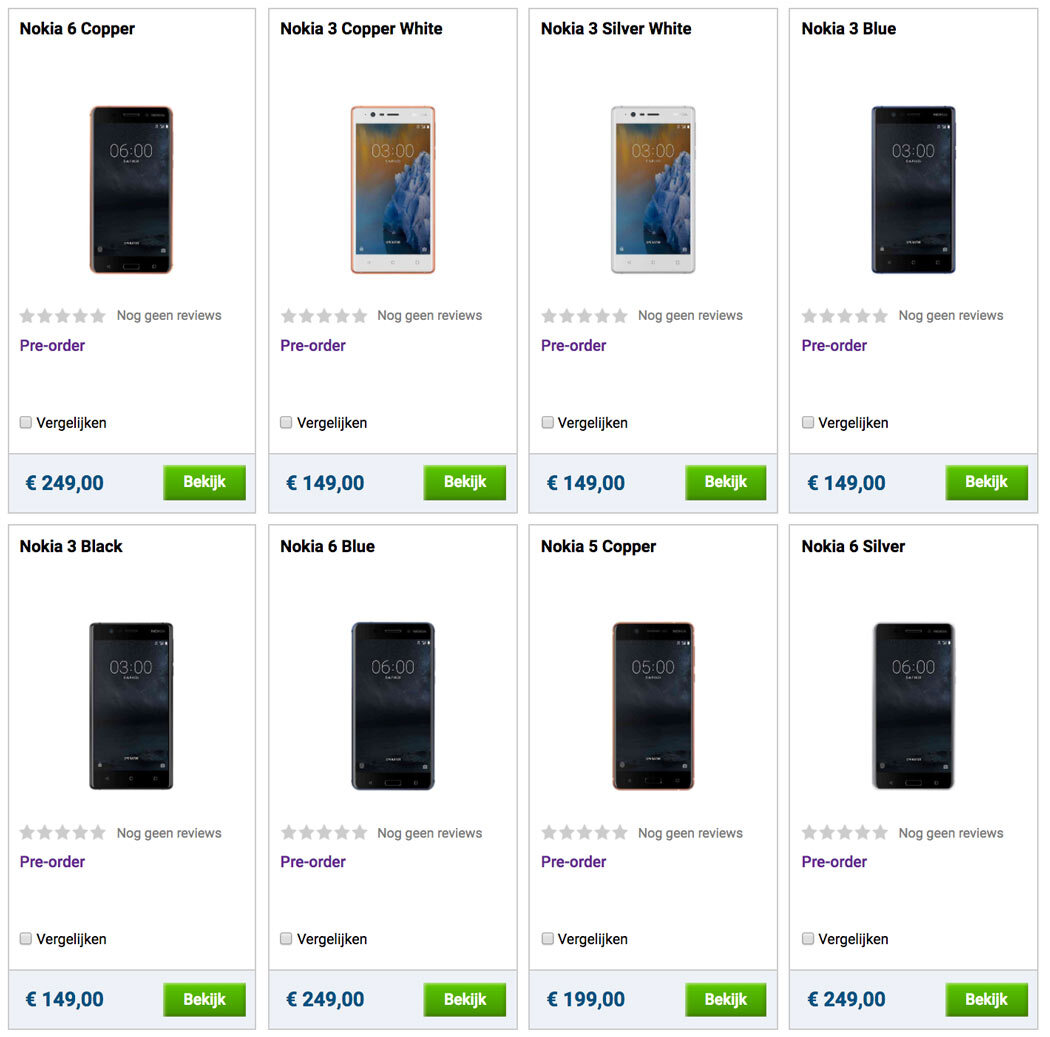The image size is (1050, 1037).
Task: Click the Nokia 5 Copper phone image
Action: pyautogui.click(x=653, y=706)
